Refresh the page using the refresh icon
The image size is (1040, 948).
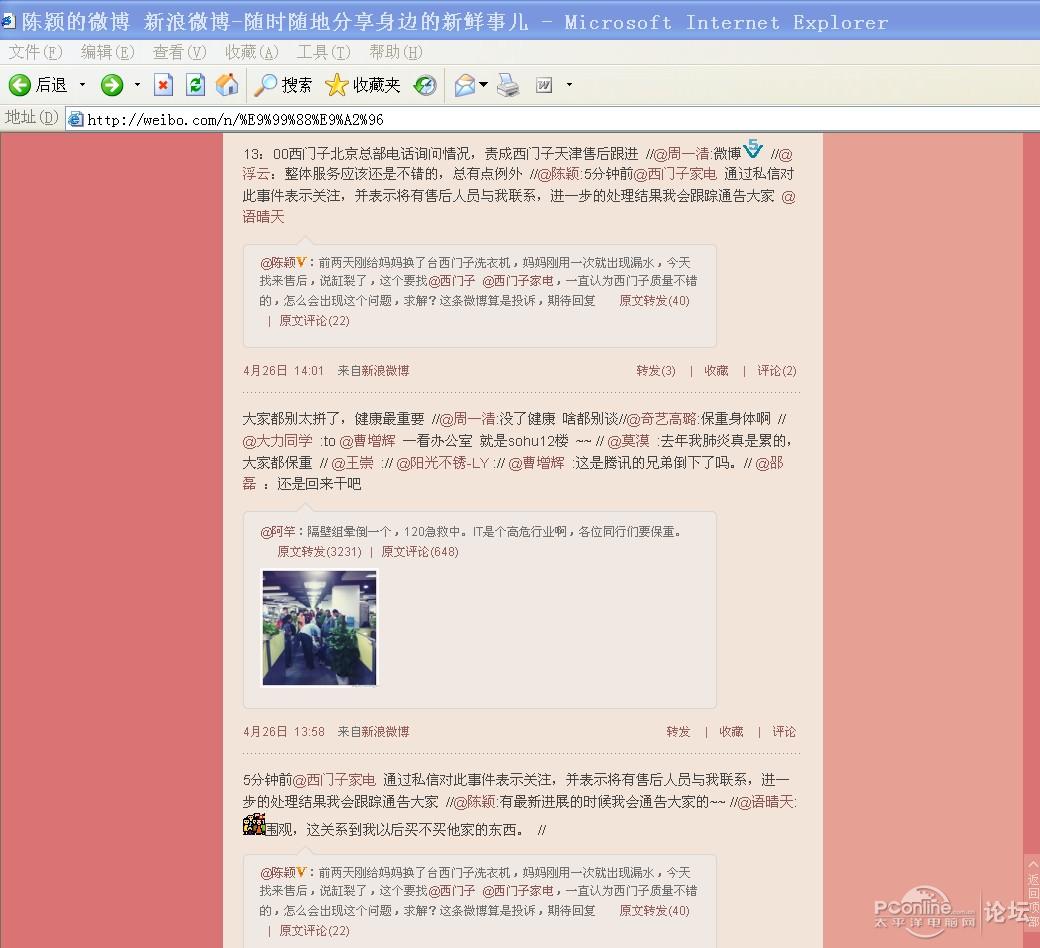195,85
